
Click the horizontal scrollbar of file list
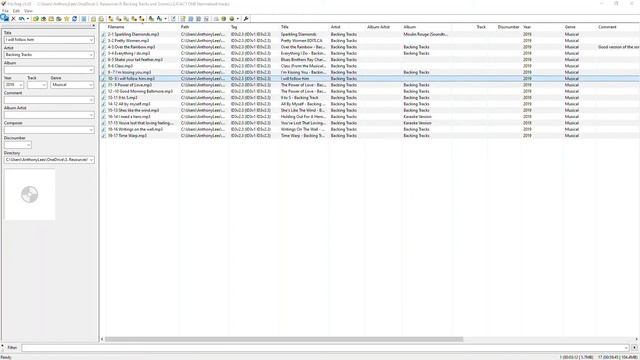coord(284,339)
